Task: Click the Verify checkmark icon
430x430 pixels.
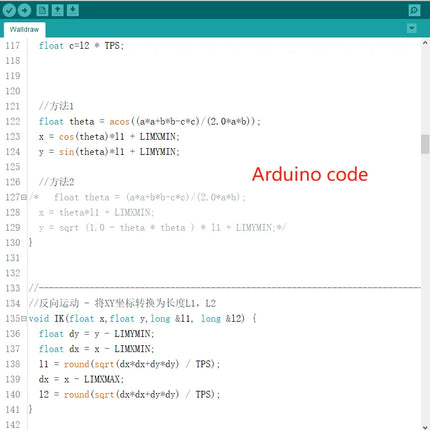Action: point(9,10)
